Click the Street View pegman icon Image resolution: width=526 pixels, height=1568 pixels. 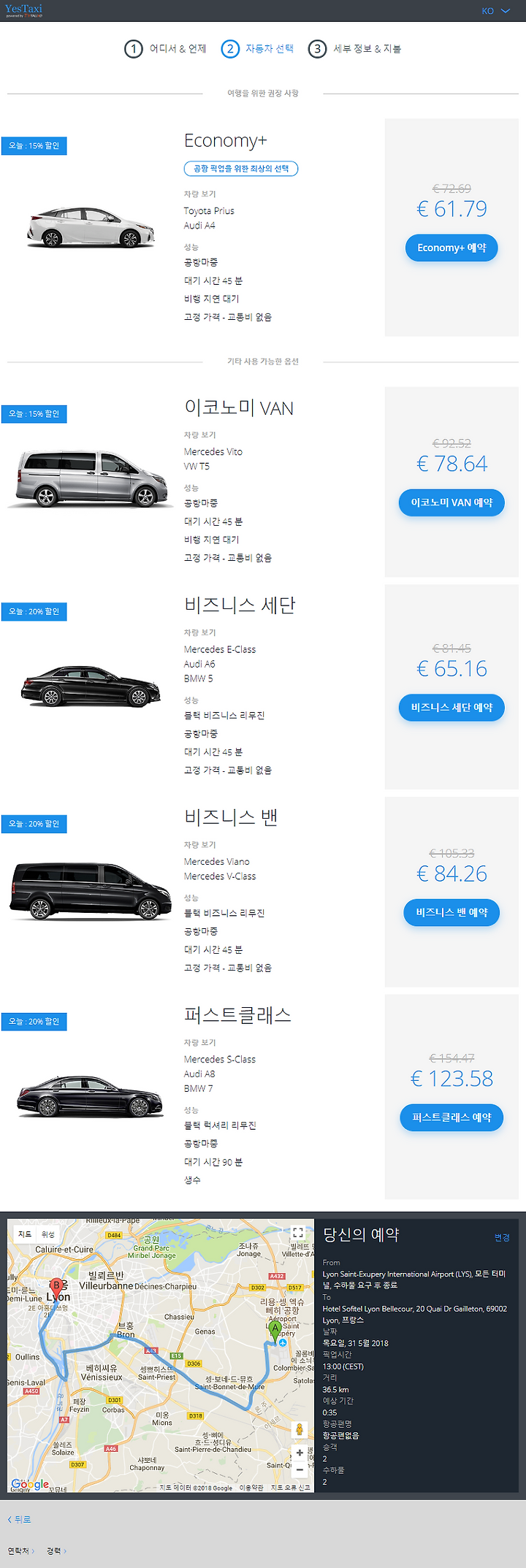299,1429
